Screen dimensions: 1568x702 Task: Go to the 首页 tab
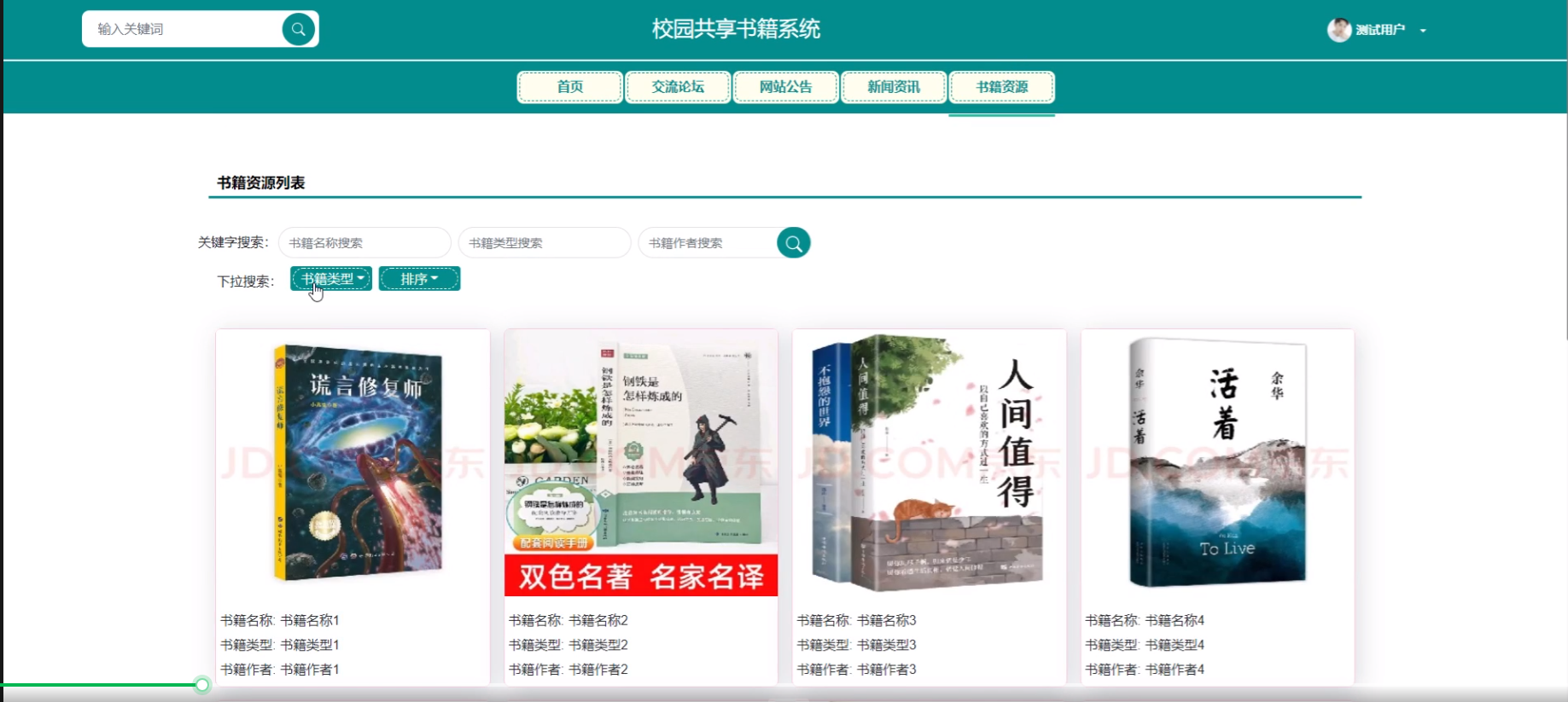tap(570, 87)
